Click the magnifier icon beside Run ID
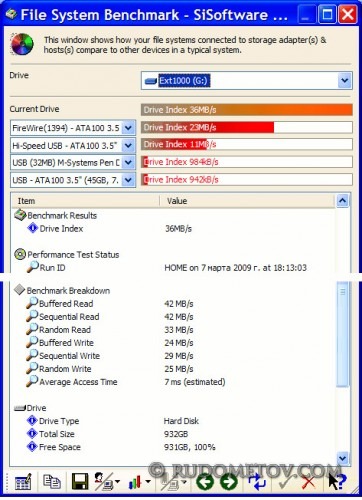 [33, 267]
